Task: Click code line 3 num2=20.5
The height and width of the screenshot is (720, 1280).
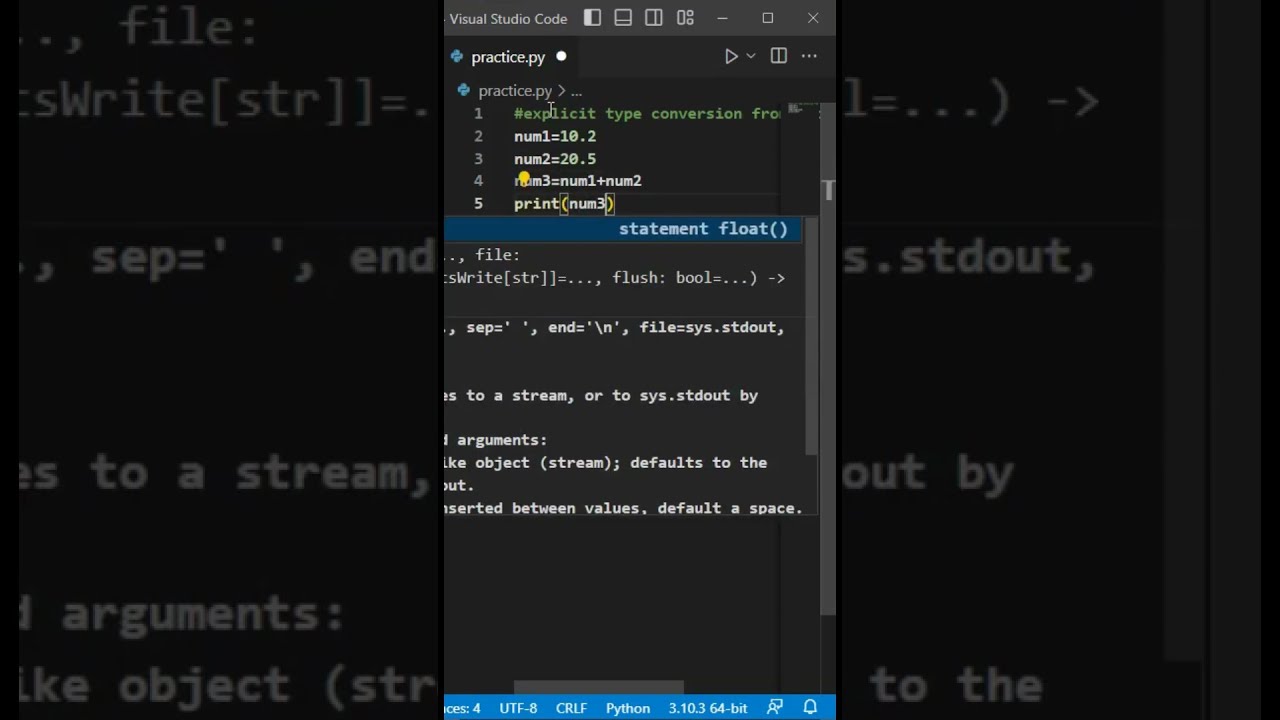Action: [x=555, y=159]
